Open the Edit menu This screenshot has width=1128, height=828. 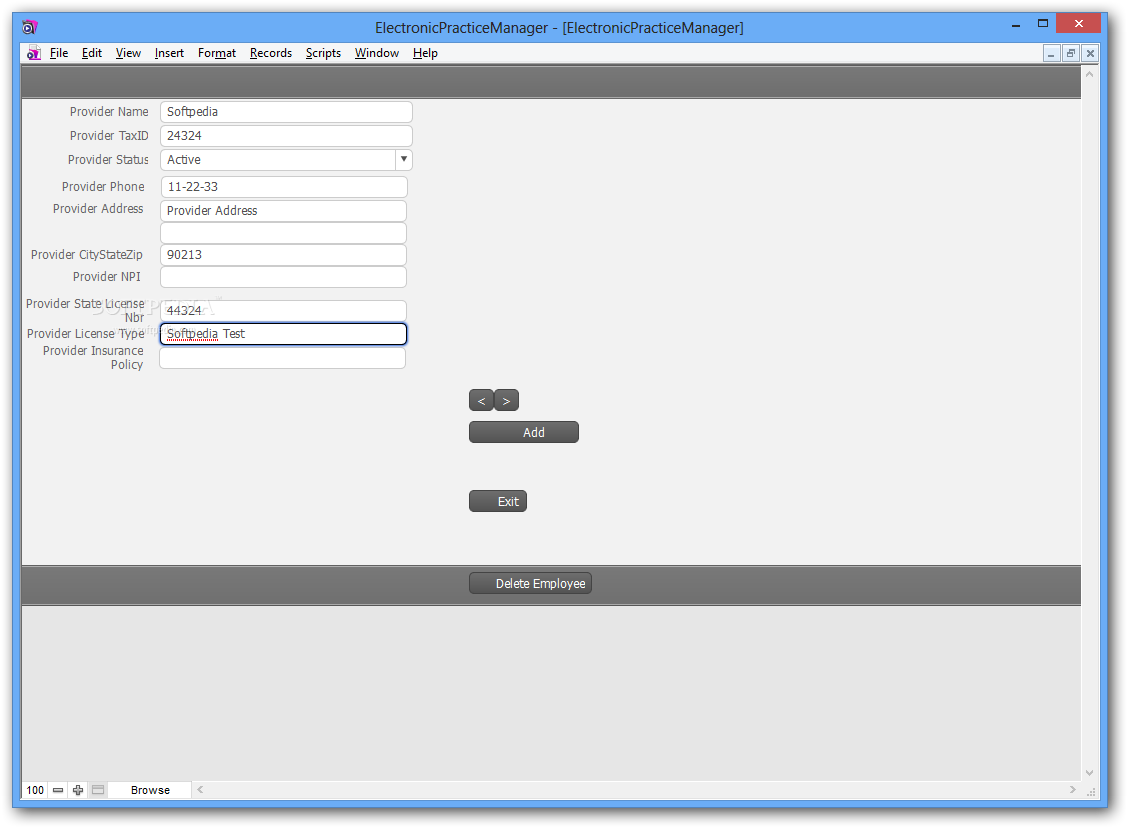(x=91, y=53)
